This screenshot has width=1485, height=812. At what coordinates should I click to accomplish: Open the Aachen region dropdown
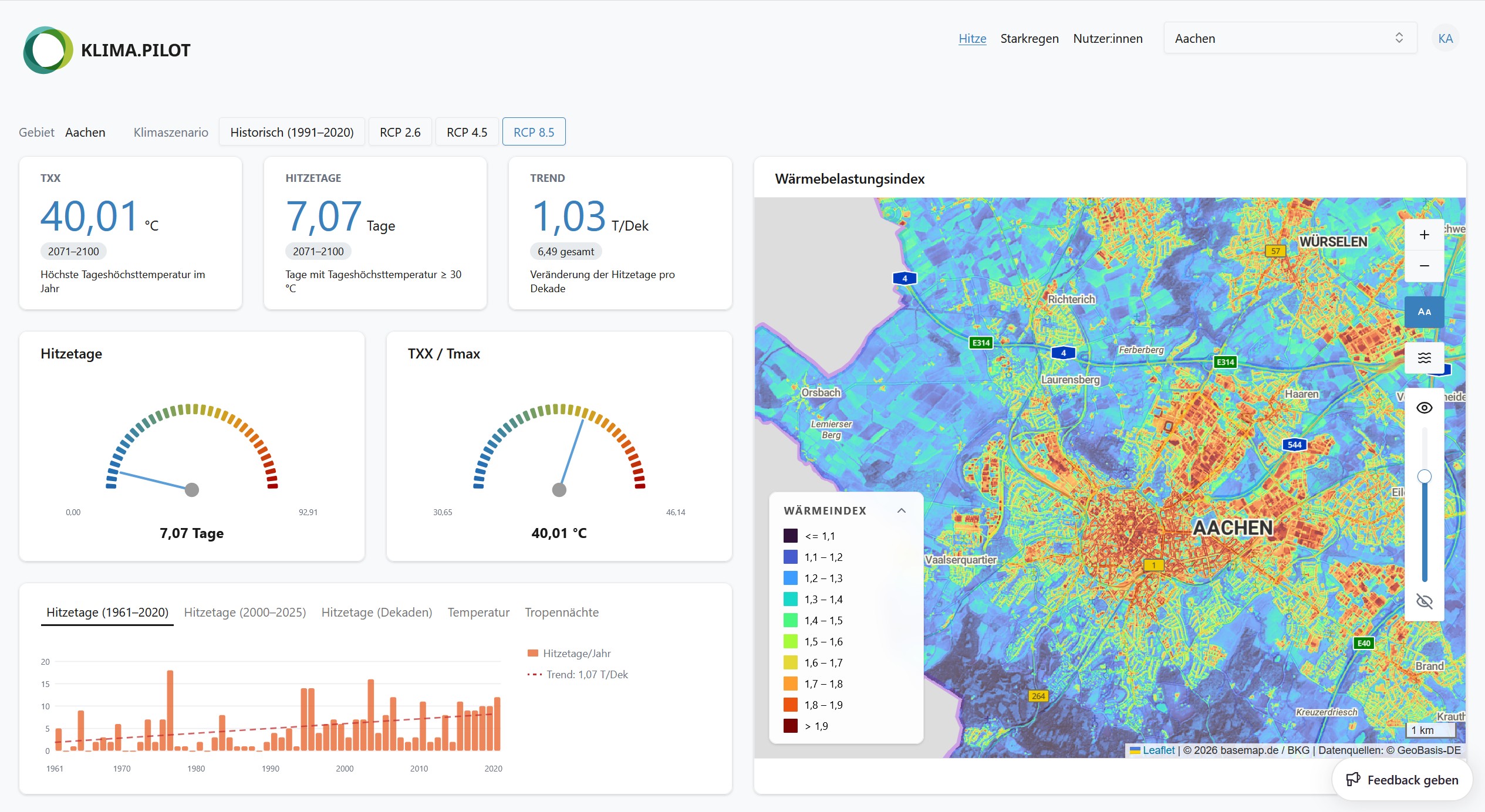[1290, 38]
